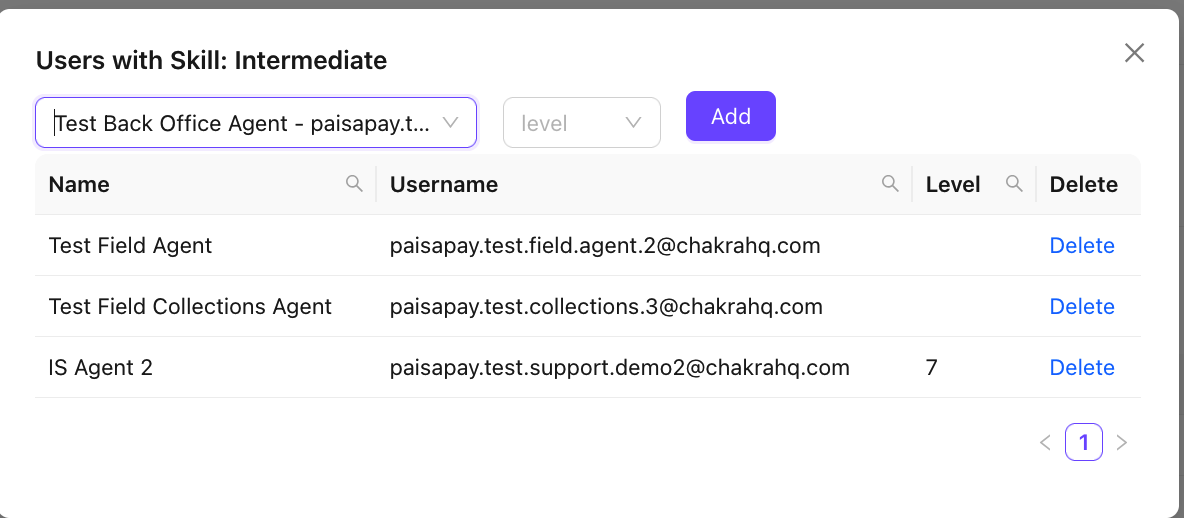Expand the level dropdown
The image size is (1184, 518).
click(x=570, y=123)
